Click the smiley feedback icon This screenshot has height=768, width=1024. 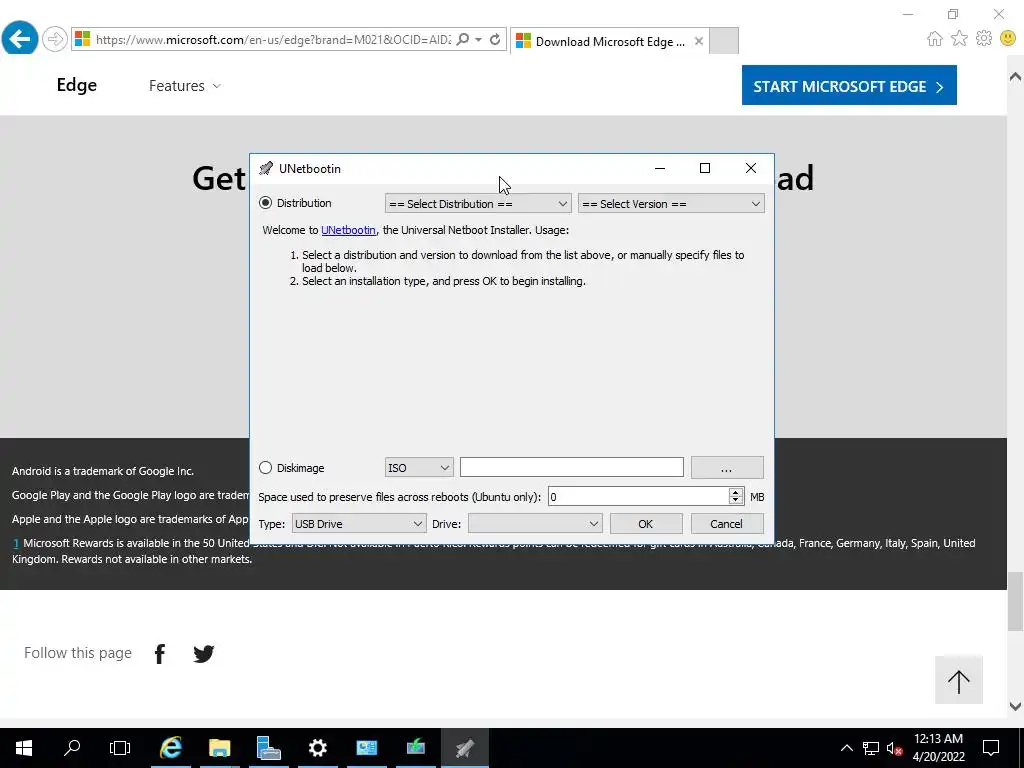click(x=1009, y=39)
